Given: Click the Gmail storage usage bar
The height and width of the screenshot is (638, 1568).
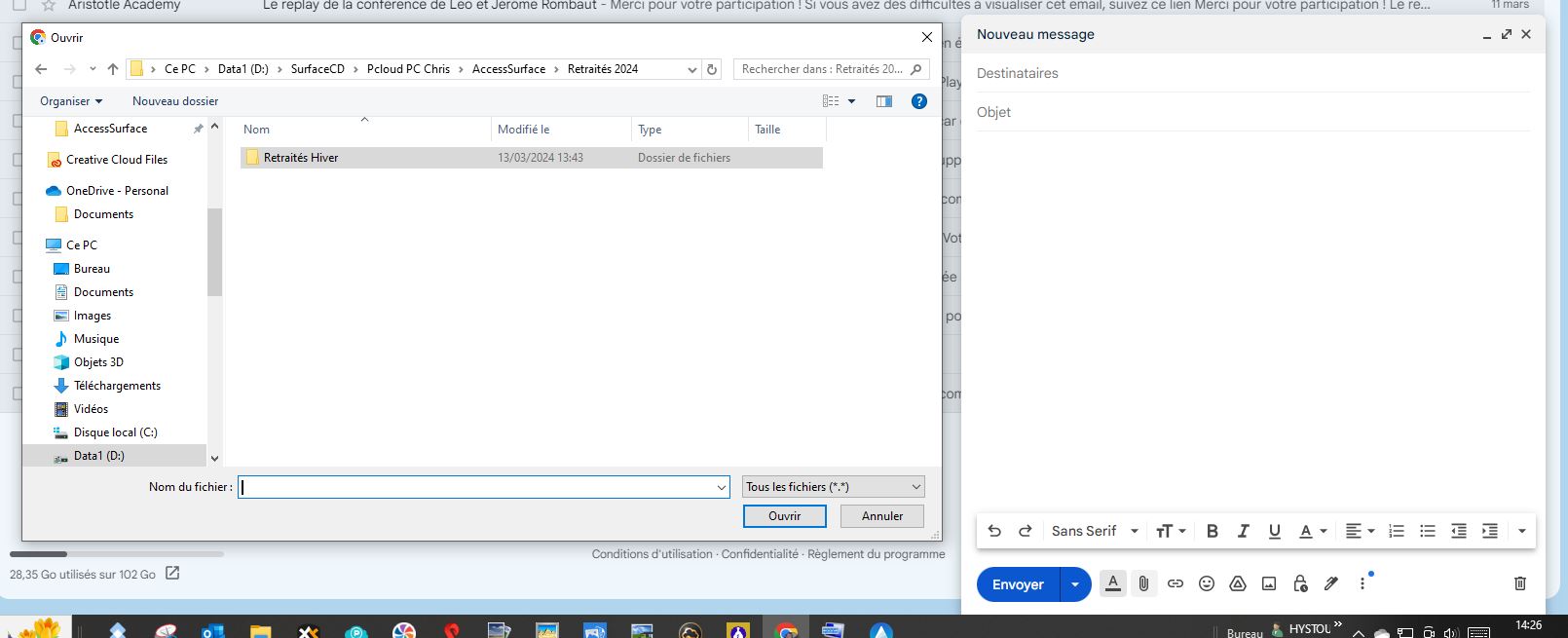Looking at the screenshot, I should click(117, 554).
